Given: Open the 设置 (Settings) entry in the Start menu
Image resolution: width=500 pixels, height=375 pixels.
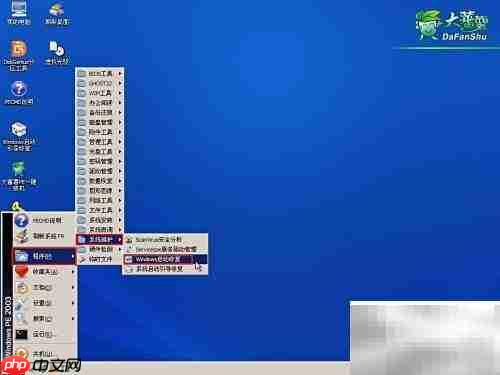Looking at the screenshot, I should click(44, 303).
